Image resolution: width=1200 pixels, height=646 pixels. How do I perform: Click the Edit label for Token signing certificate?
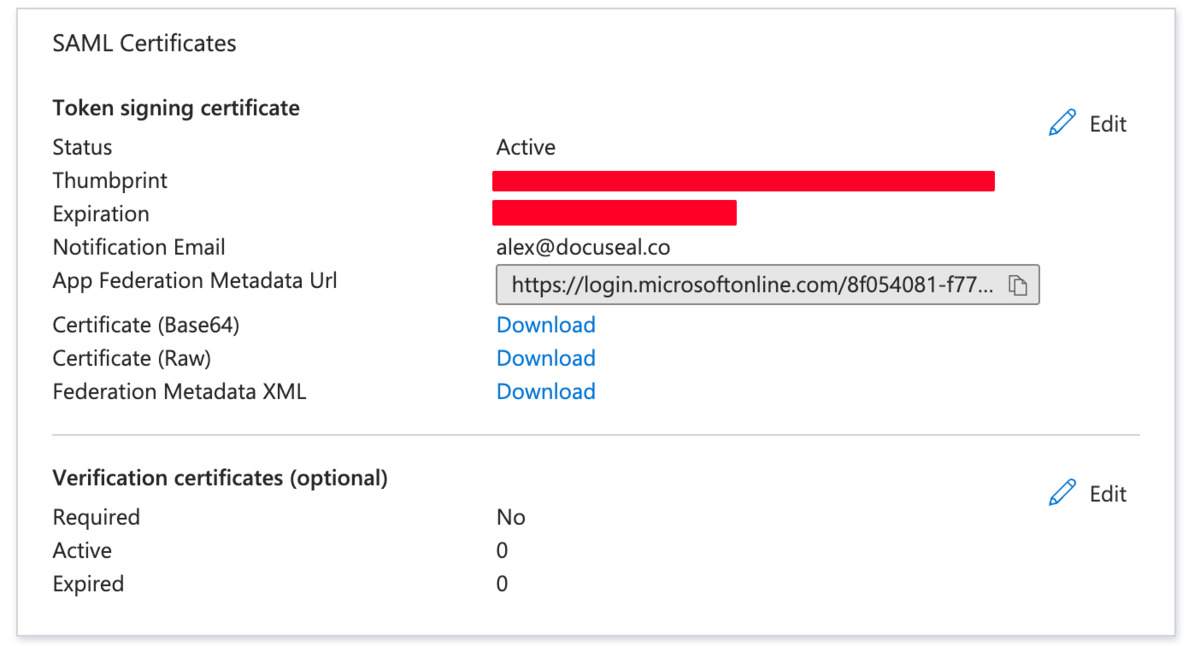point(1108,124)
